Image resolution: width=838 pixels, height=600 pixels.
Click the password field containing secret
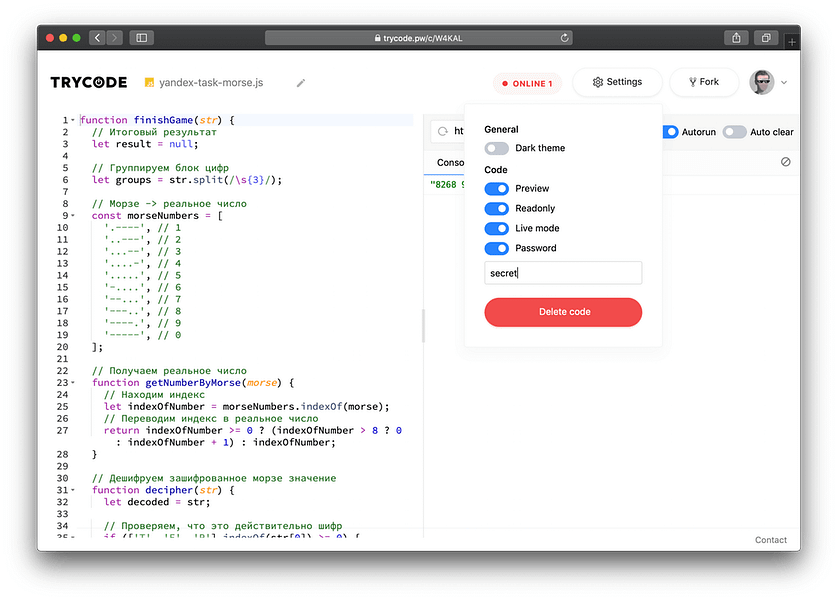[563, 273]
